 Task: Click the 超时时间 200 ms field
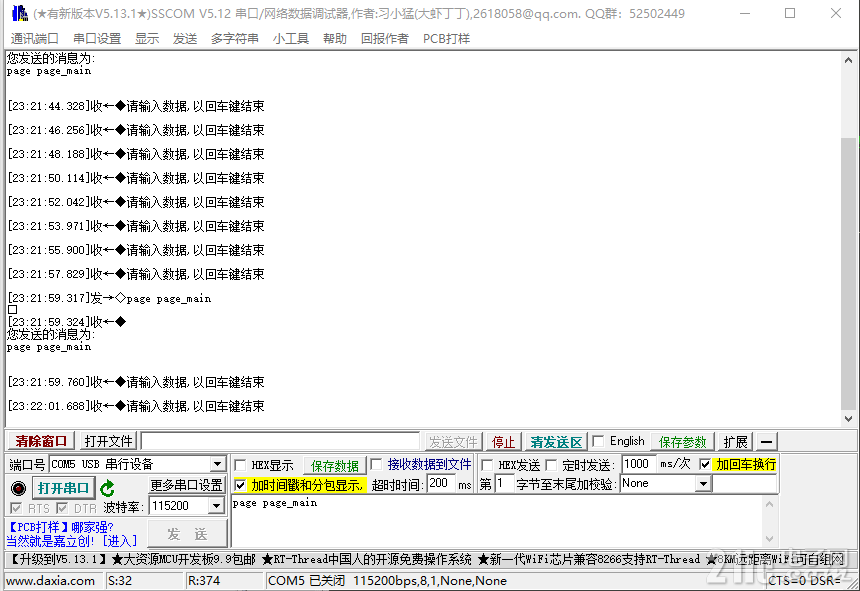pyautogui.click(x=441, y=484)
